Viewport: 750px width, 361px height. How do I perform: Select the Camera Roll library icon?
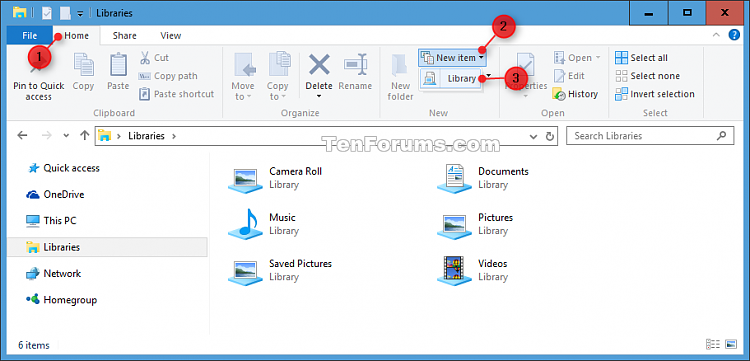[245, 179]
